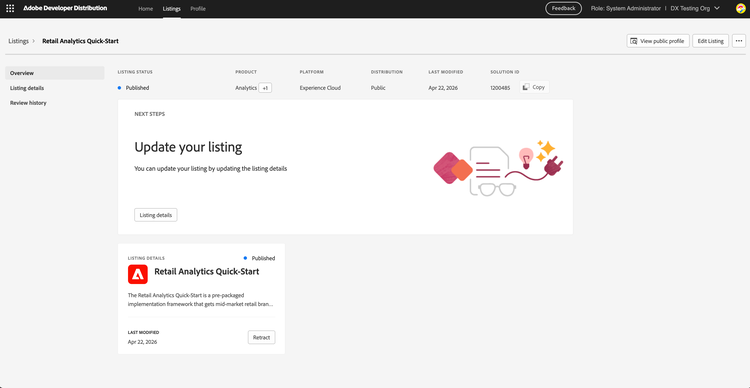Screen dimensions: 750x388
Task: Open the more options ellipsis button
Action: (x=739, y=41)
